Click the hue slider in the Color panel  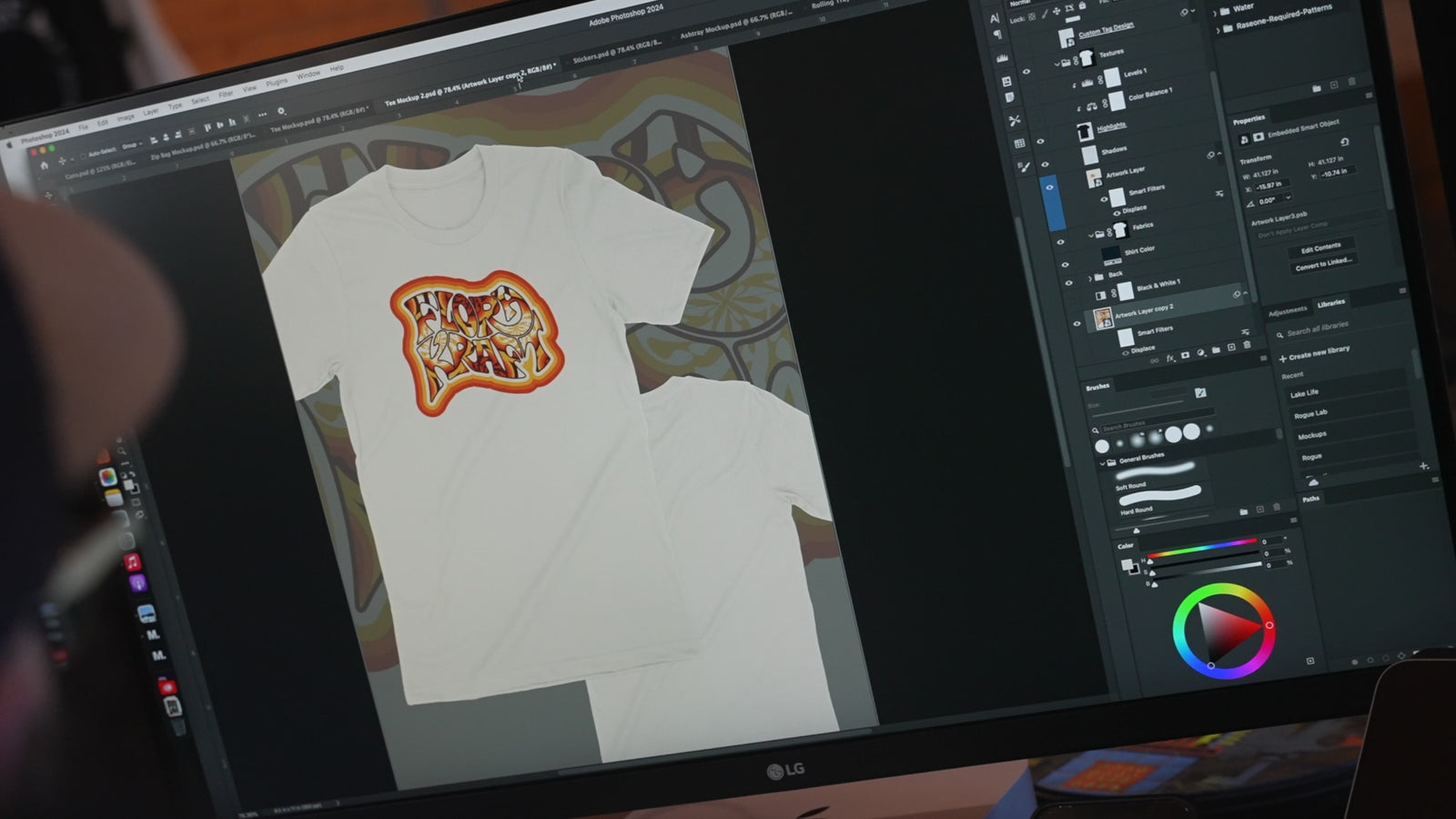[x=1202, y=548]
